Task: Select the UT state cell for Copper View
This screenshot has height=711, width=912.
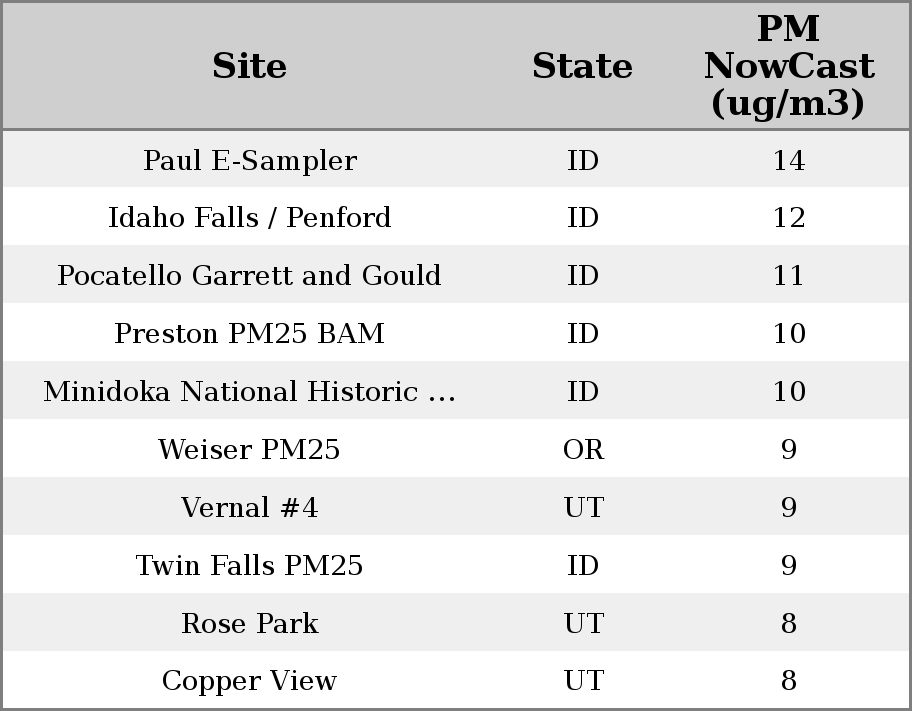Action: (x=583, y=681)
